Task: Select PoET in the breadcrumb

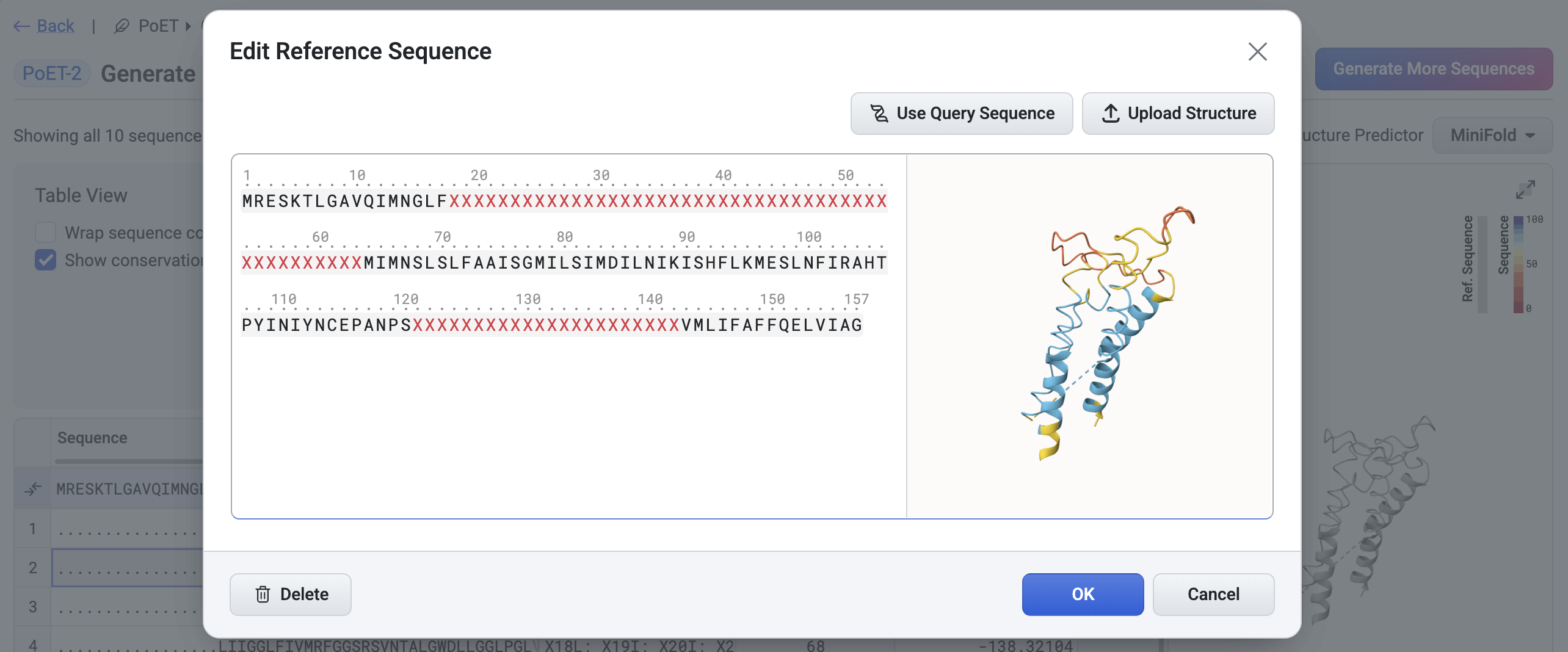Action: pos(158,26)
